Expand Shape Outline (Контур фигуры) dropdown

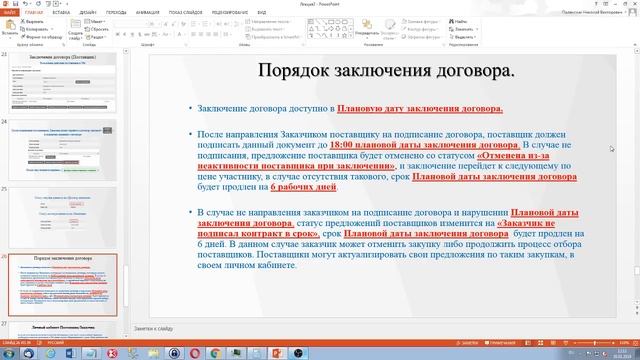click(420, 29)
